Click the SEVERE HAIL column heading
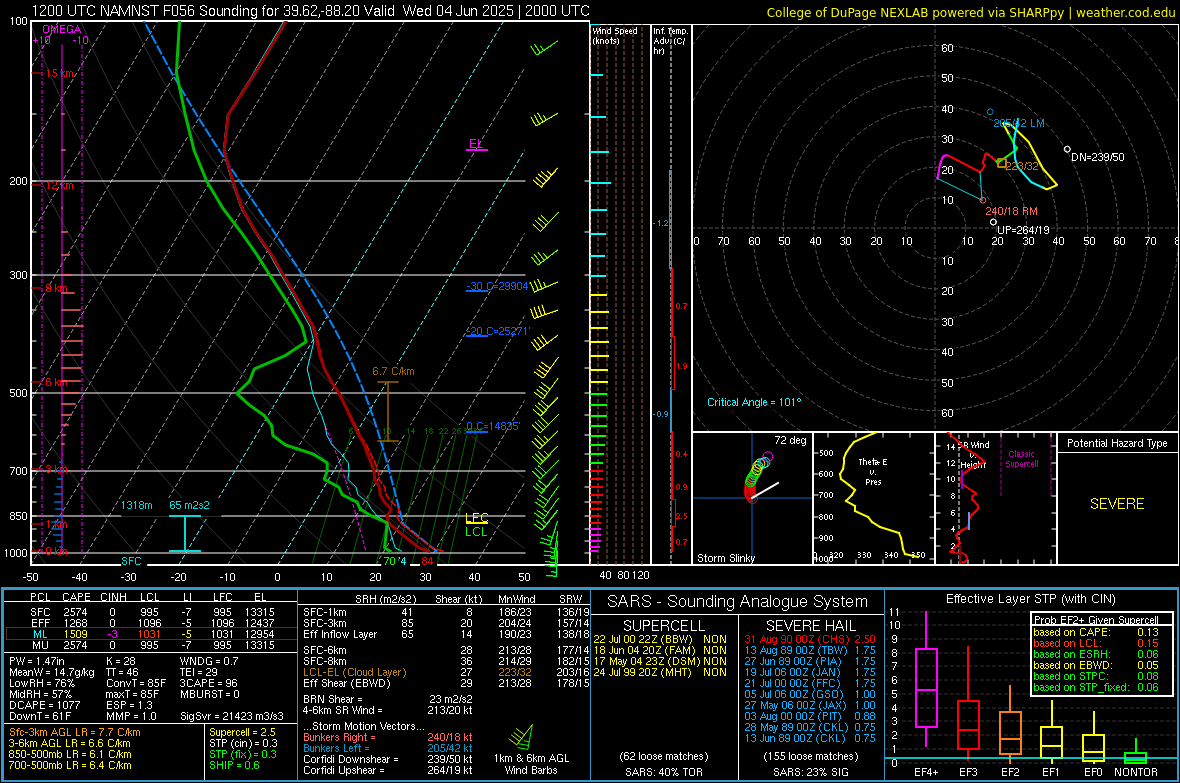1180x783 pixels. pyautogui.click(x=810, y=626)
